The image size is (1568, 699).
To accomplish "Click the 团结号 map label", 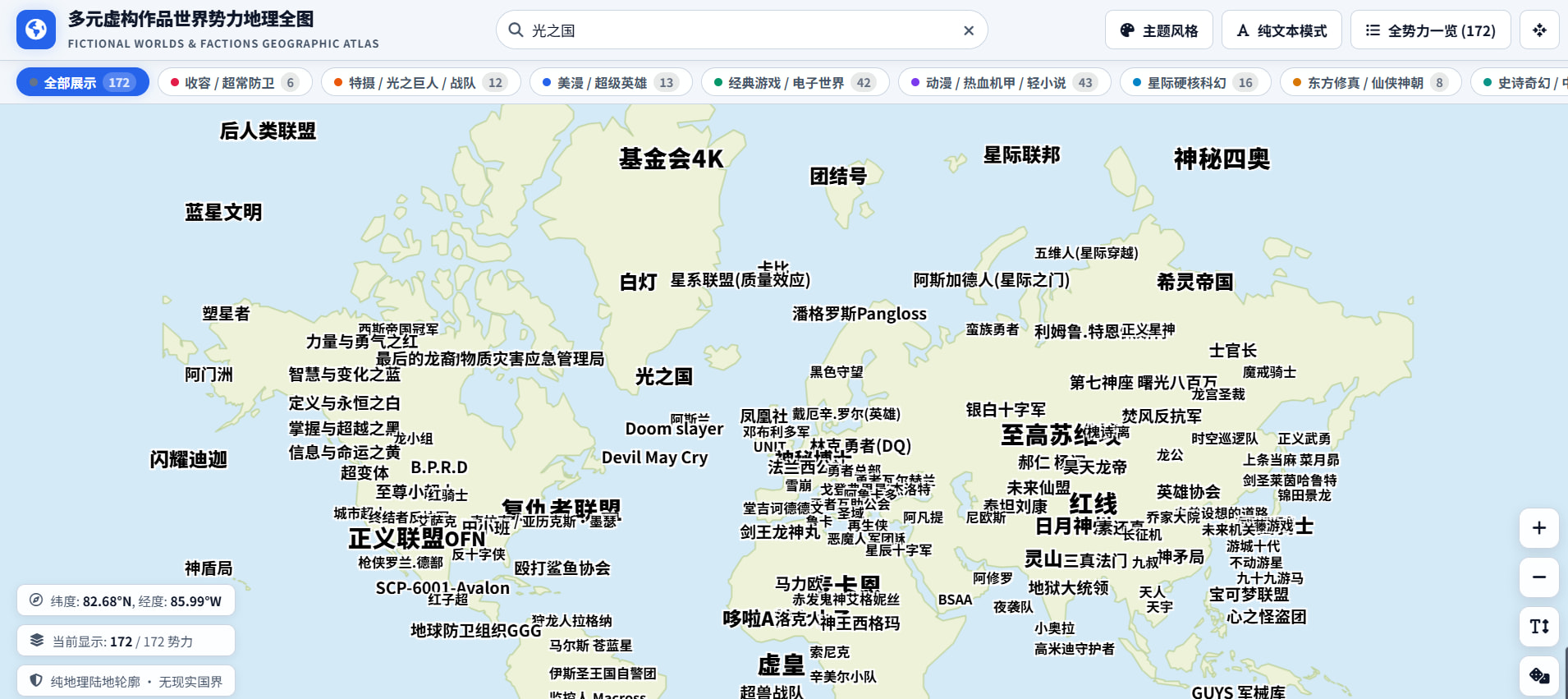I will point(838,176).
